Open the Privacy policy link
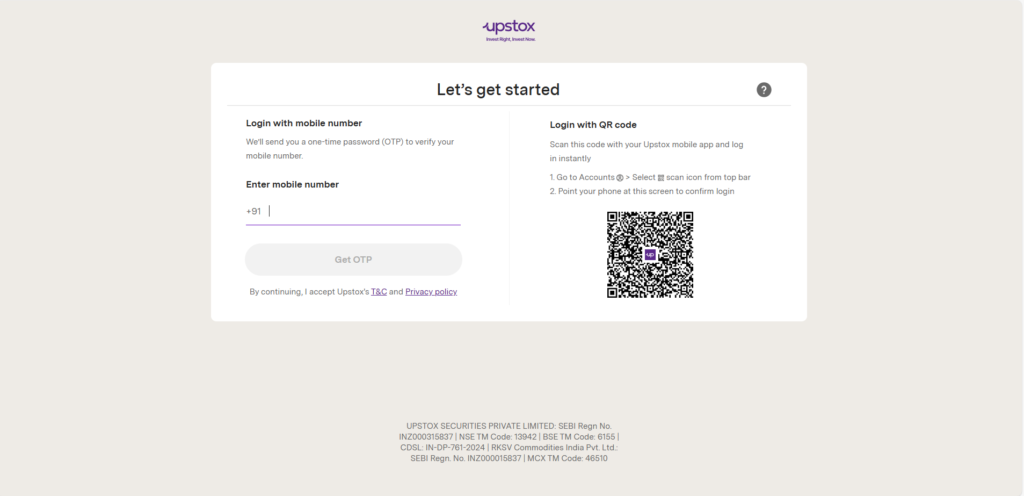The image size is (1024, 496). click(x=431, y=292)
